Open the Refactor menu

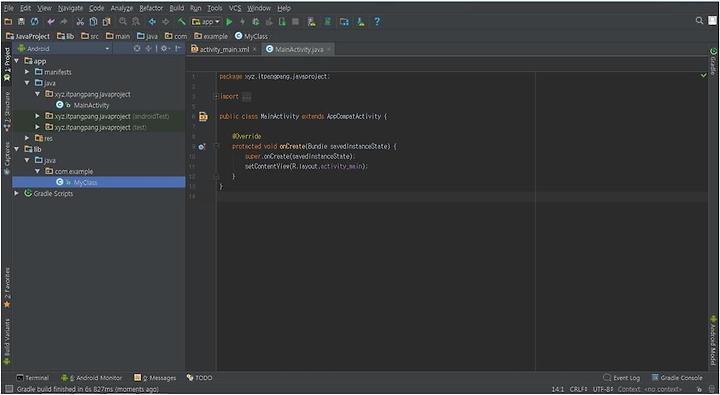[x=151, y=8]
